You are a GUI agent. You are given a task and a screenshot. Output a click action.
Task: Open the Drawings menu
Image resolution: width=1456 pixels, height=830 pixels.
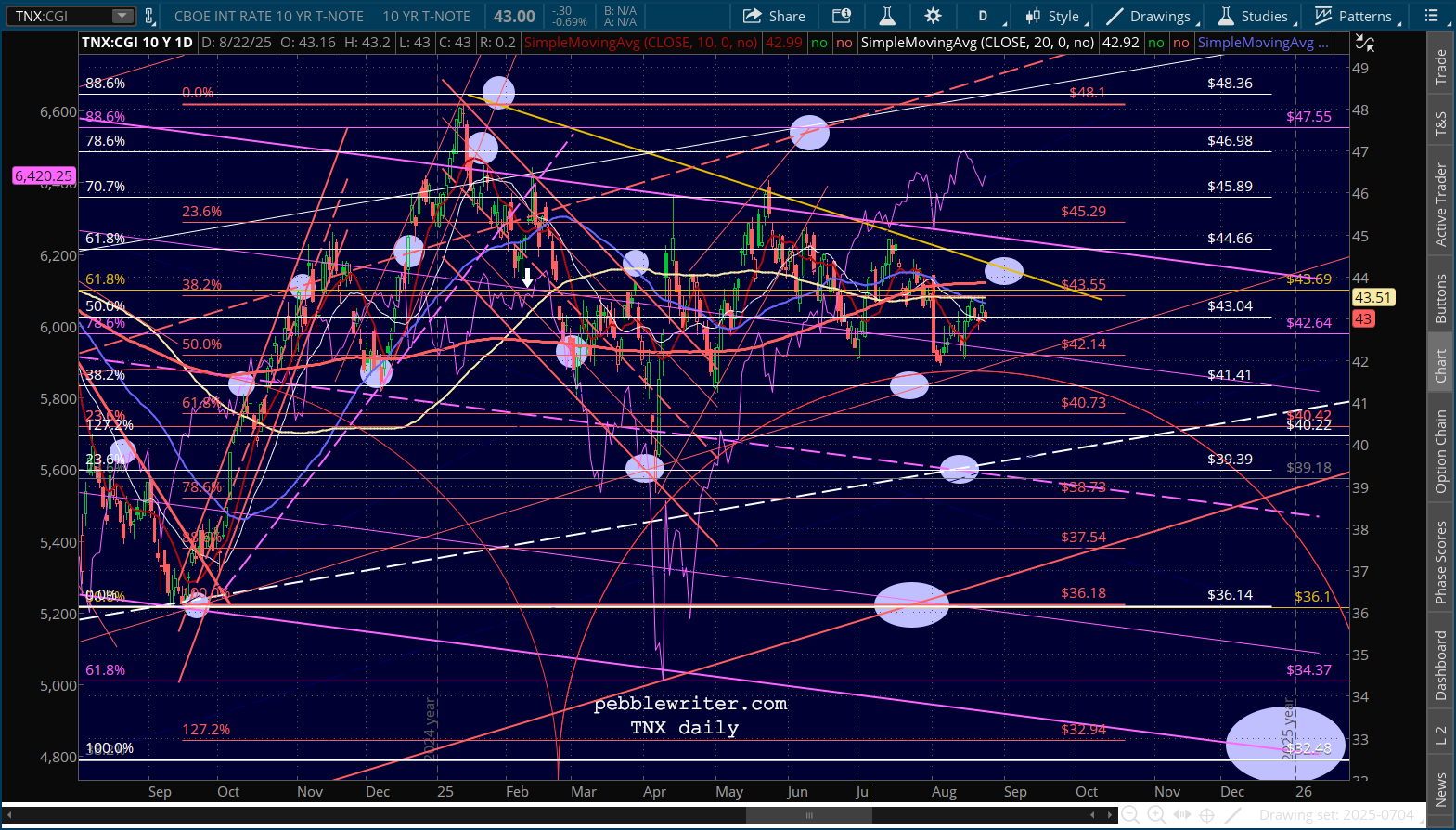[1149, 16]
